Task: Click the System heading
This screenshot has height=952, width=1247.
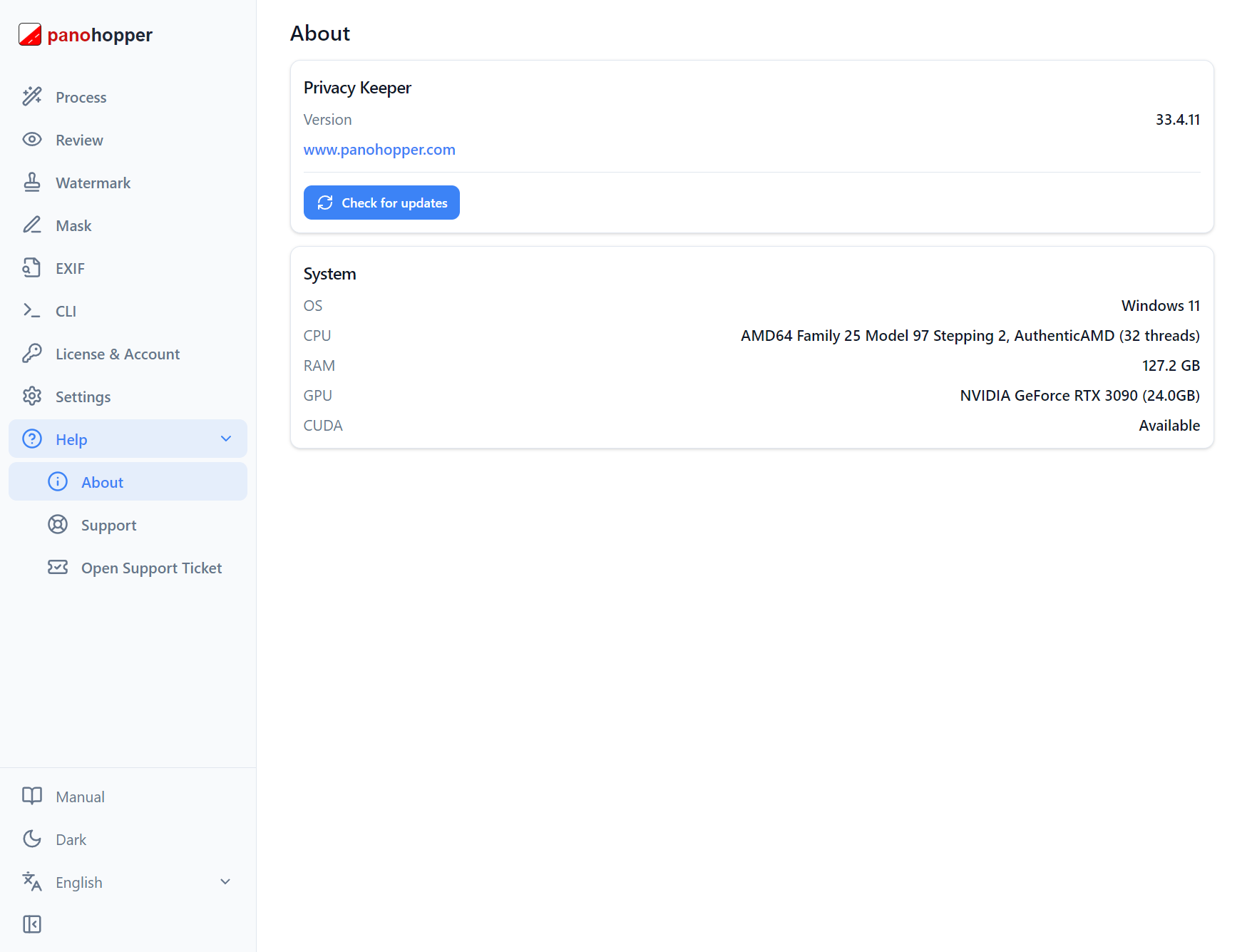Action: 329,274
